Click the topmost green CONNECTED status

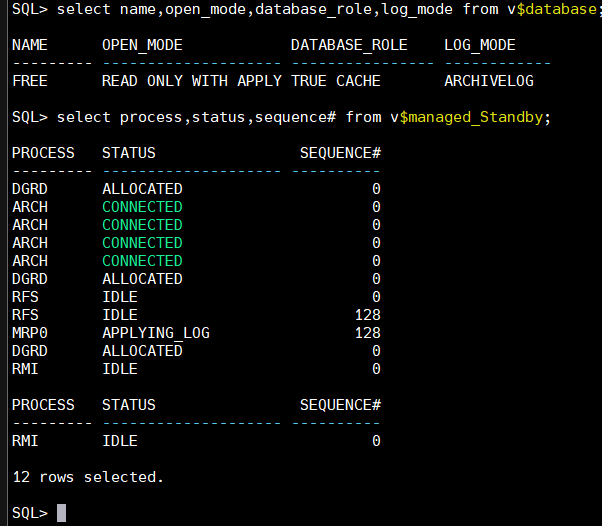[x=142, y=207]
